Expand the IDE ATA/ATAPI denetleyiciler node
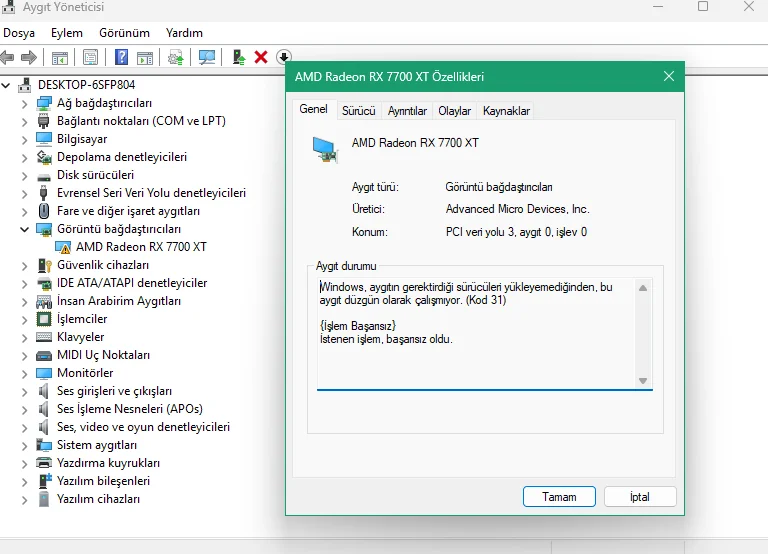 point(24,284)
